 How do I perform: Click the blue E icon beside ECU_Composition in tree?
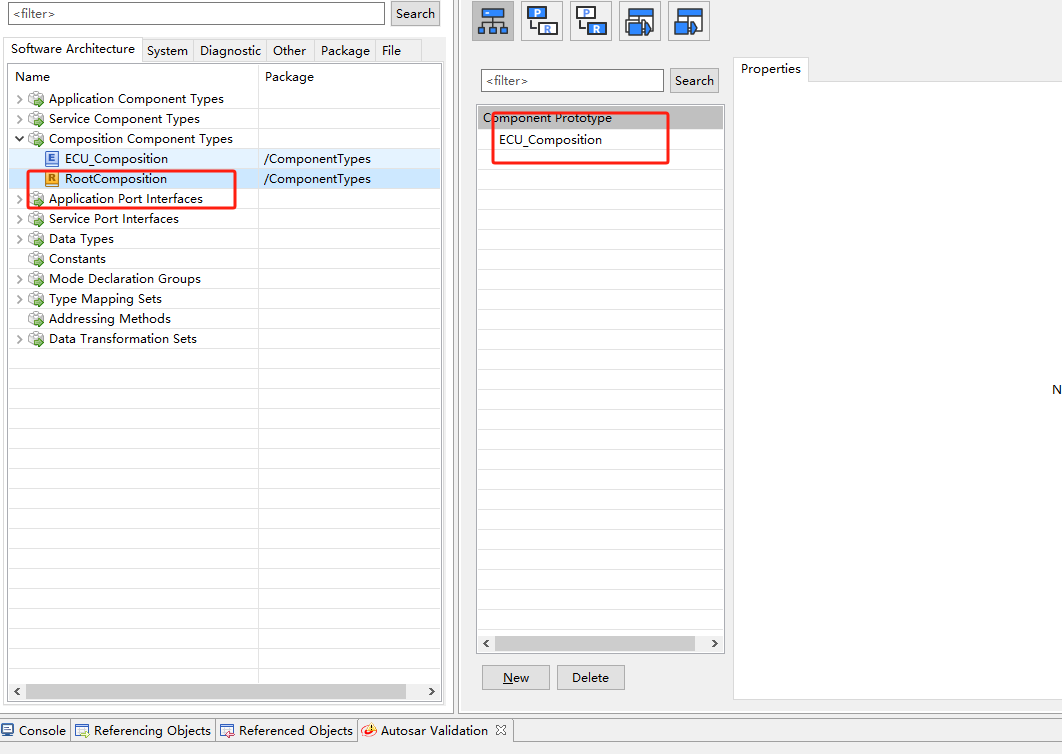point(52,159)
